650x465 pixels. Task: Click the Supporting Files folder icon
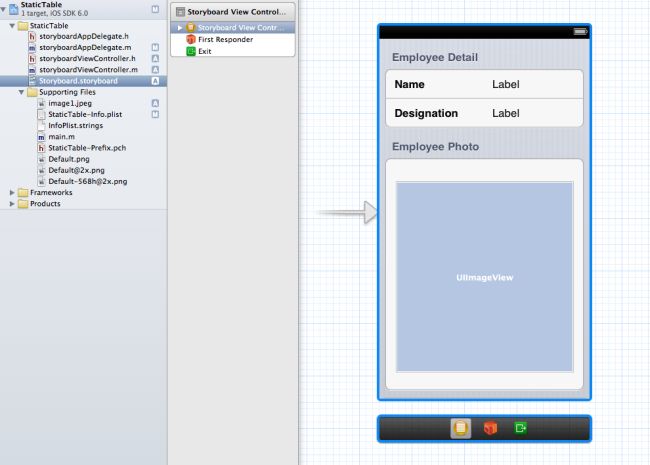(32, 92)
